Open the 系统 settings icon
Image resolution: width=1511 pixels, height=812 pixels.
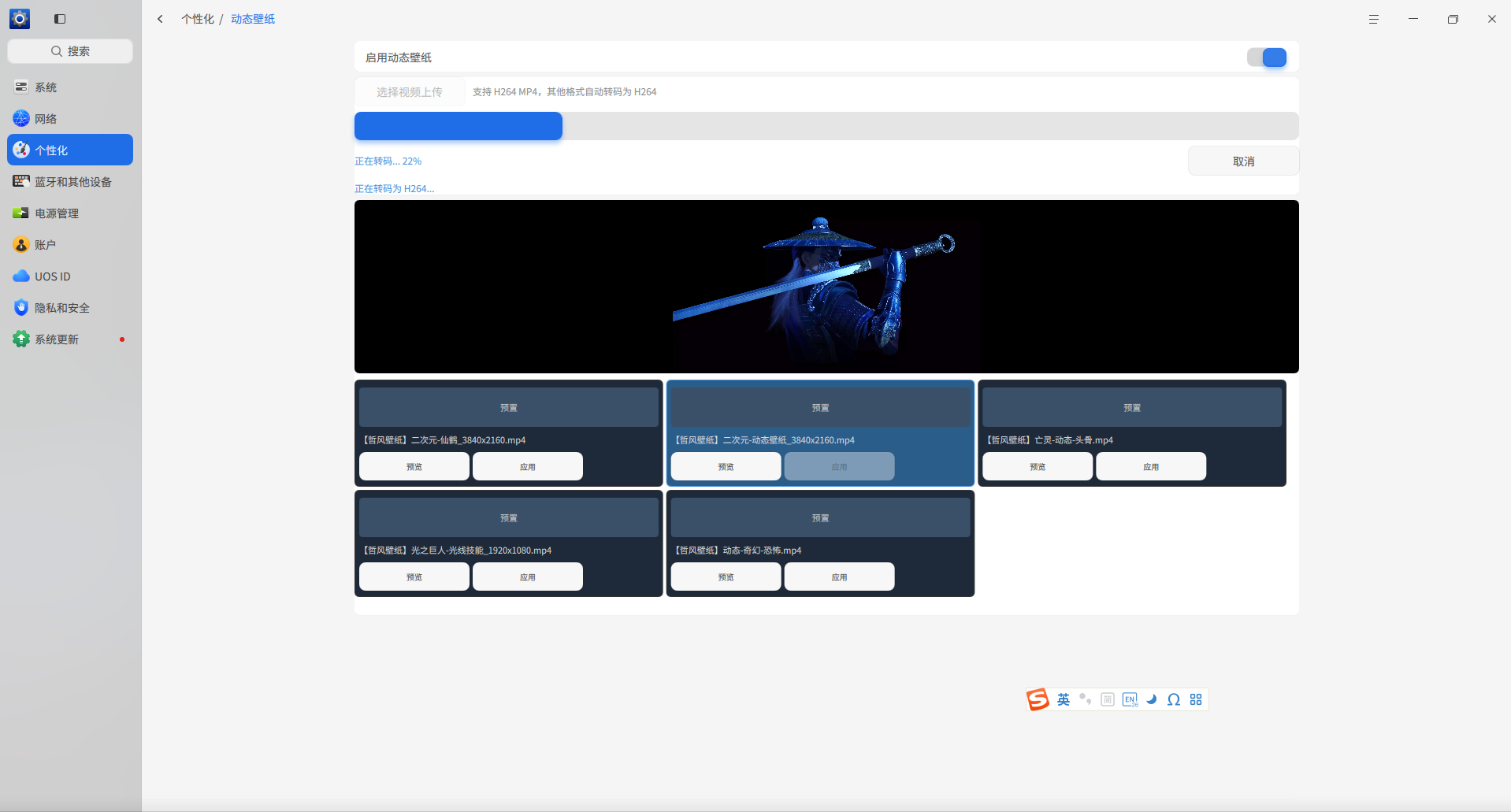point(21,87)
